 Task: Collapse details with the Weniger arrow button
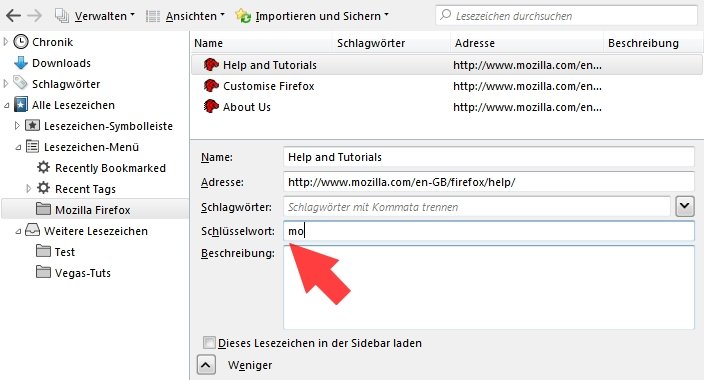point(206,365)
